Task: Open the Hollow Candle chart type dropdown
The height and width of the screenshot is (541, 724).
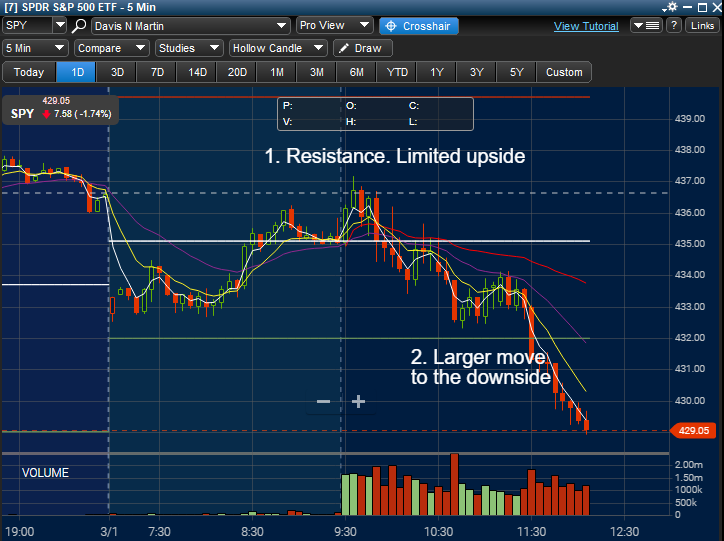Action: coord(278,48)
